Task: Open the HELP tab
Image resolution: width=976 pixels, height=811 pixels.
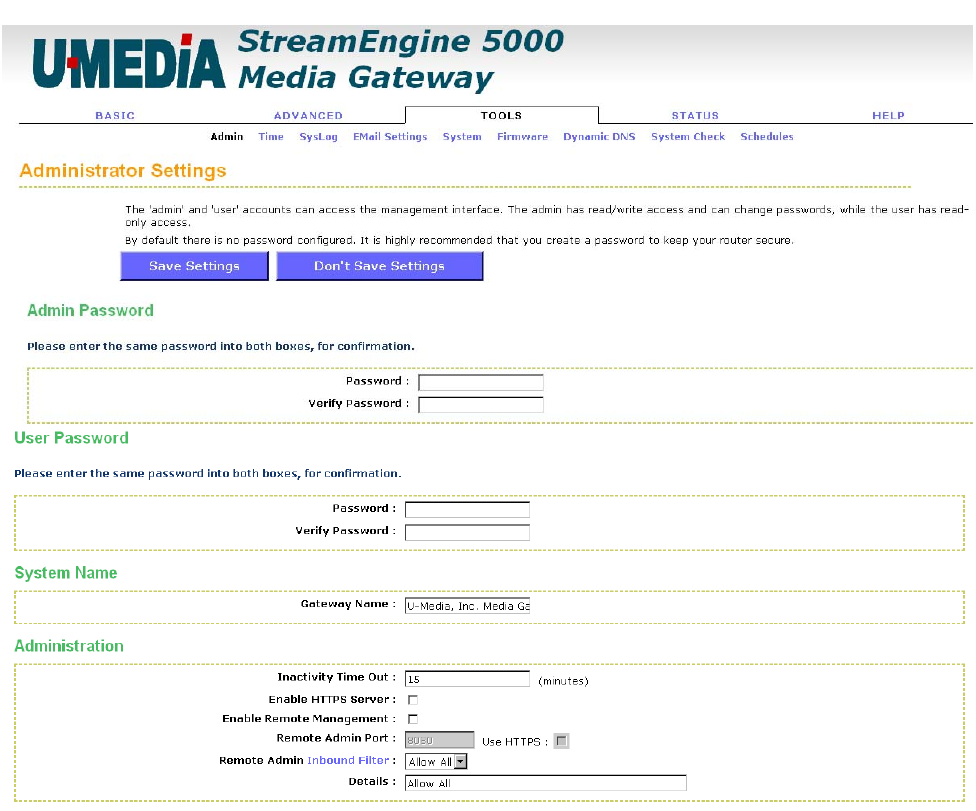Action: click(x=888, y=115)
